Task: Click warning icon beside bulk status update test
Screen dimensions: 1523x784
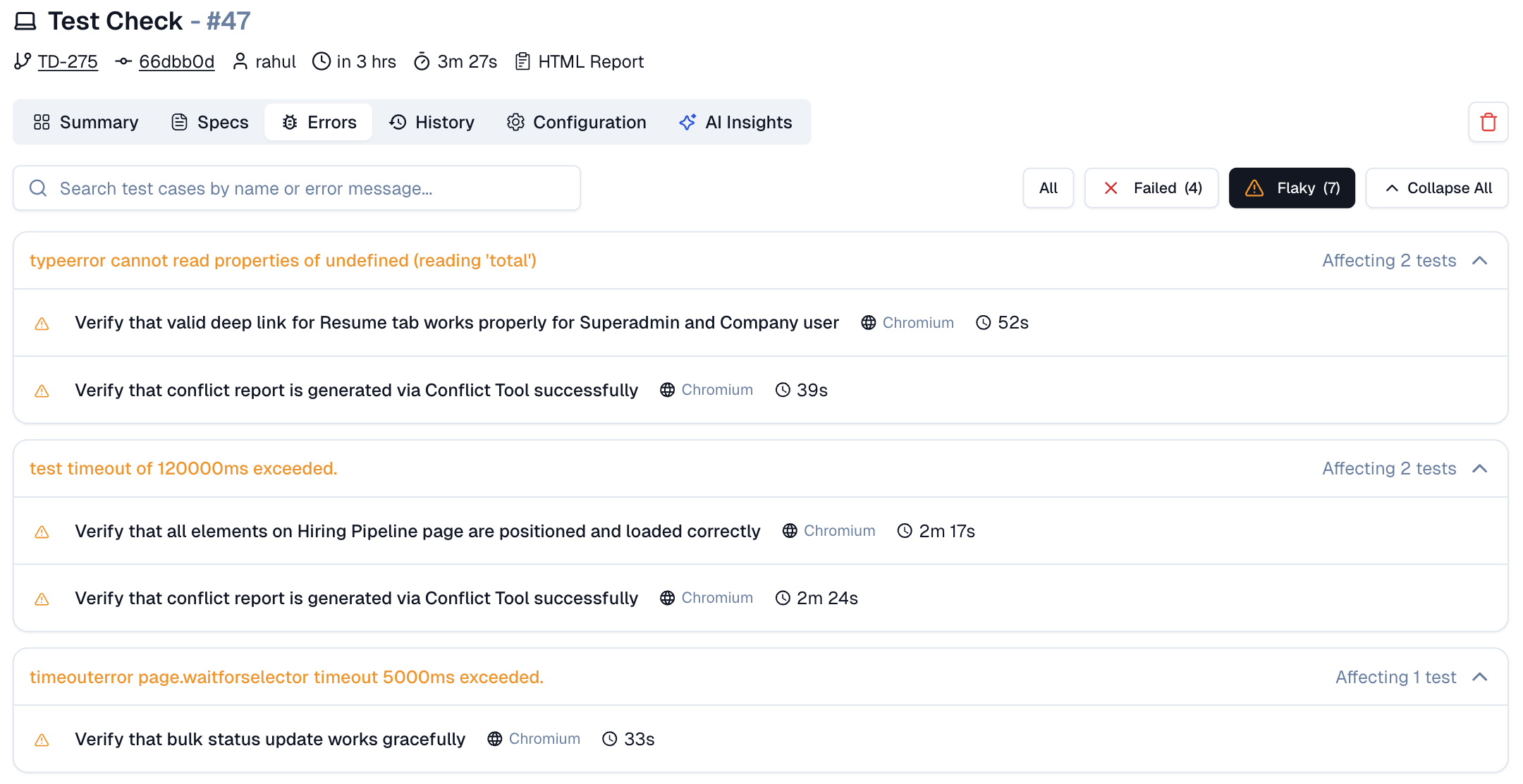Action: [x=42, y=740]
